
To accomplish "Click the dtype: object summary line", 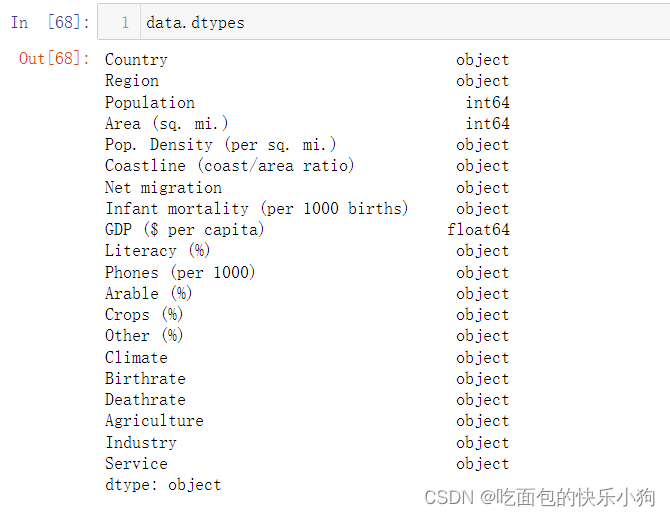I will 163,485.
